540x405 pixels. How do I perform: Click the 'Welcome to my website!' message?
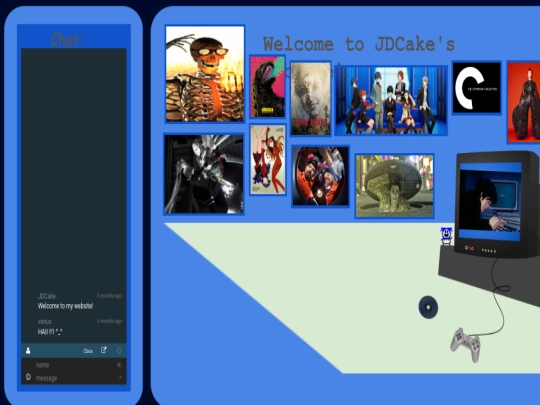[x=65, y=306]
